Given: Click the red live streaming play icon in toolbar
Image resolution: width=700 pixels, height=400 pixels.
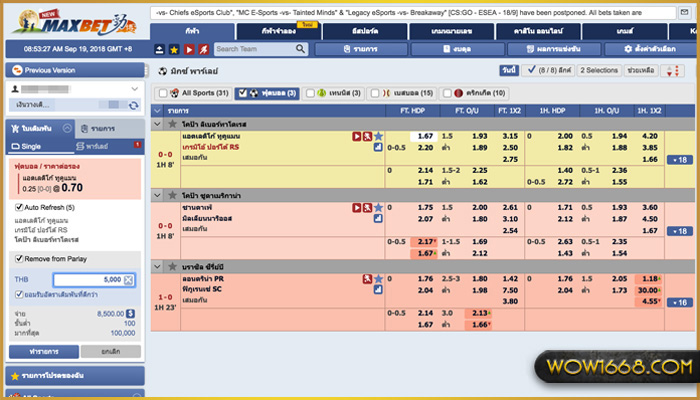Looking at the screenshot, I should 189,49.
